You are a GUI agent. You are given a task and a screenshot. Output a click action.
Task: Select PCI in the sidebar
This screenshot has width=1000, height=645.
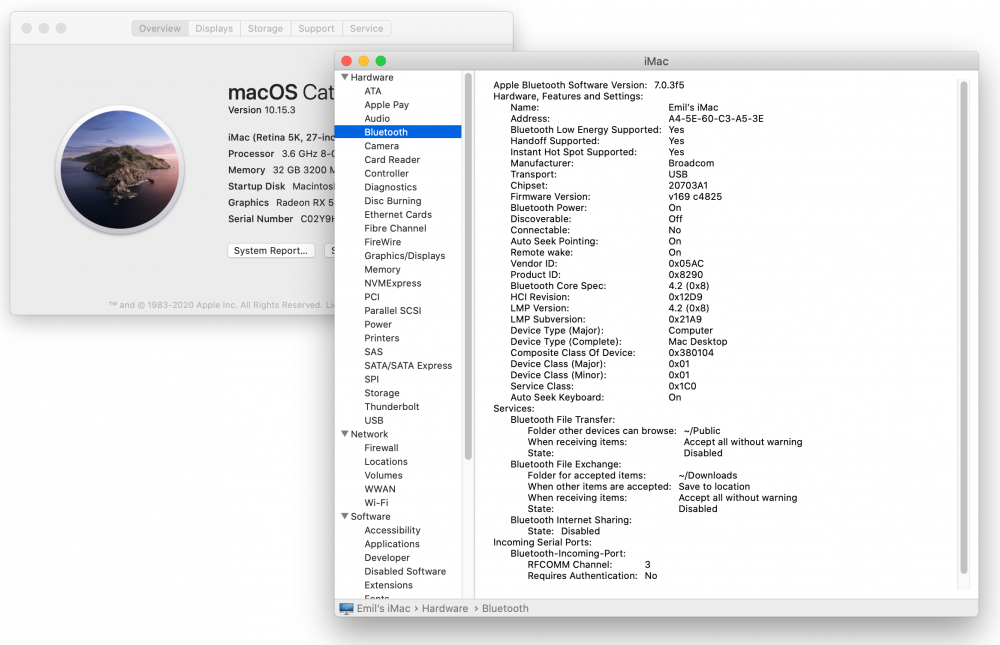pos(372,297)
